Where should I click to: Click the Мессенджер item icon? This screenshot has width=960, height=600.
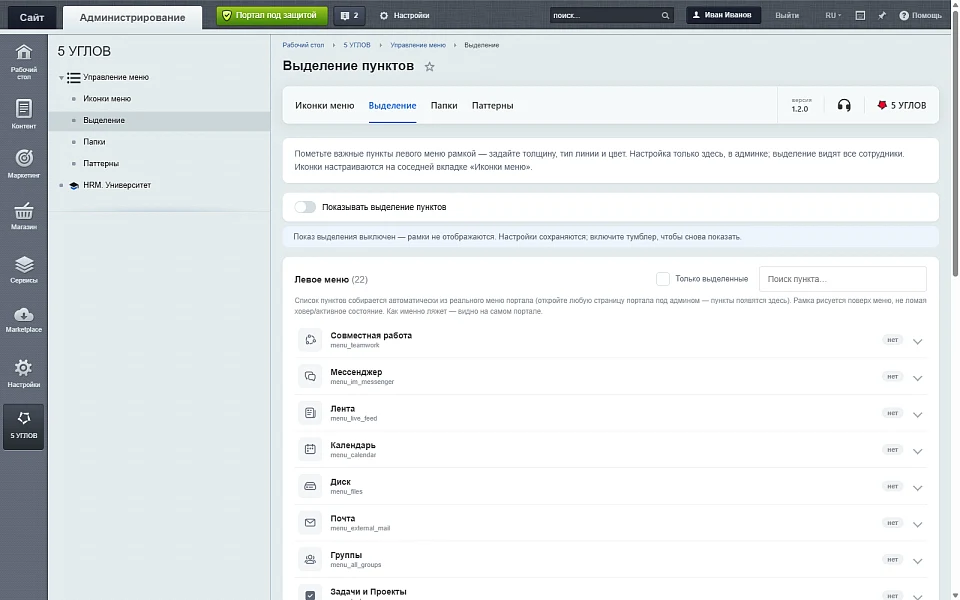310,376
